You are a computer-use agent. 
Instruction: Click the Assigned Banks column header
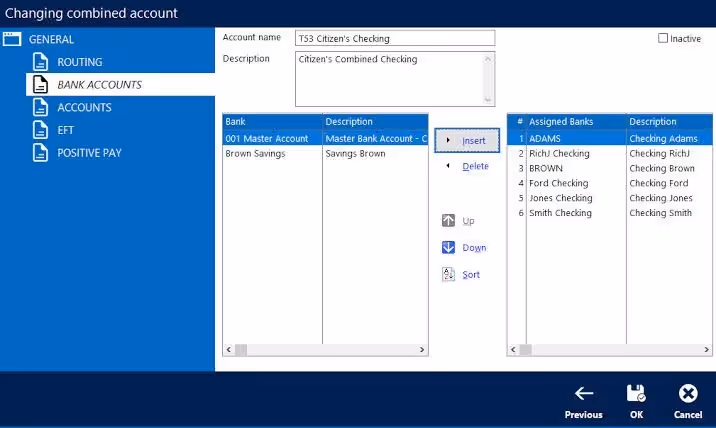point(576,122)
